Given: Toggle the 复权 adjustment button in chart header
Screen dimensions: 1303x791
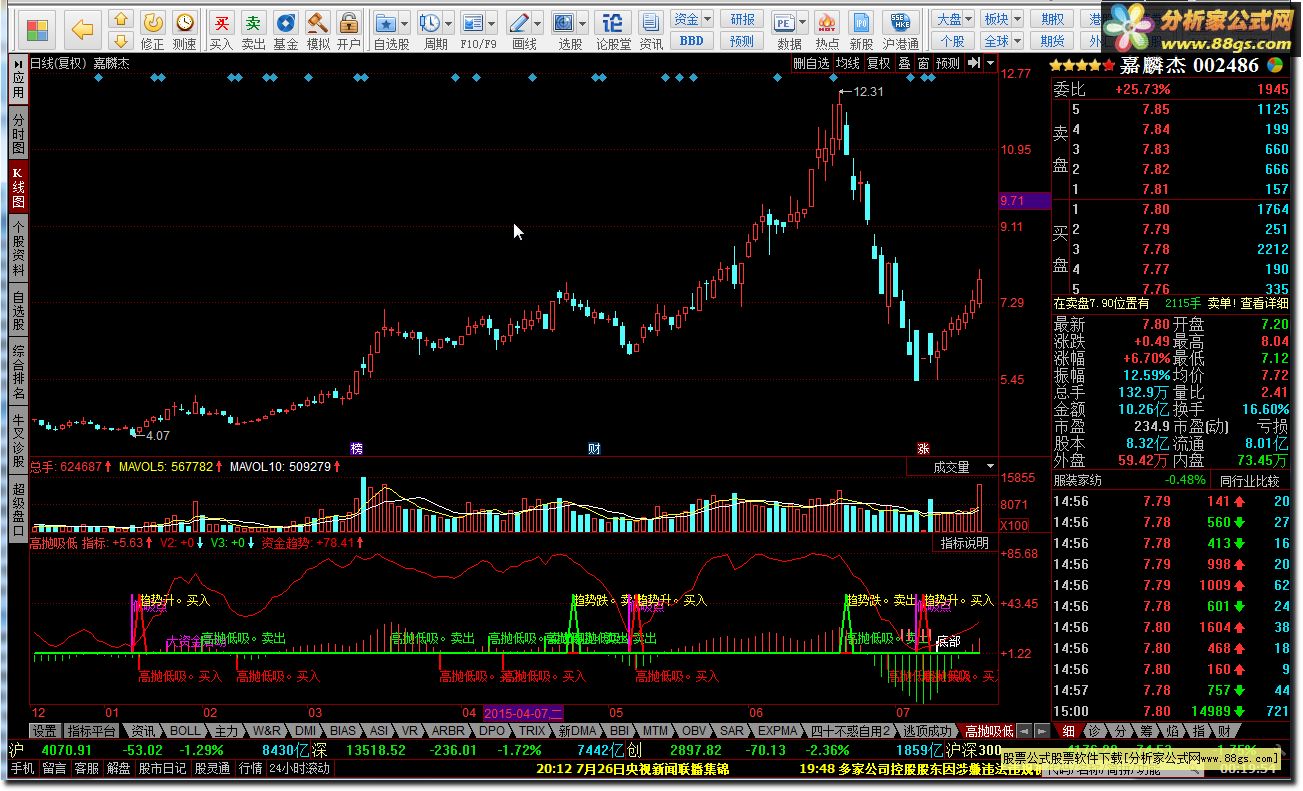Looking at the screenshot, I should [x=878, y=63].
